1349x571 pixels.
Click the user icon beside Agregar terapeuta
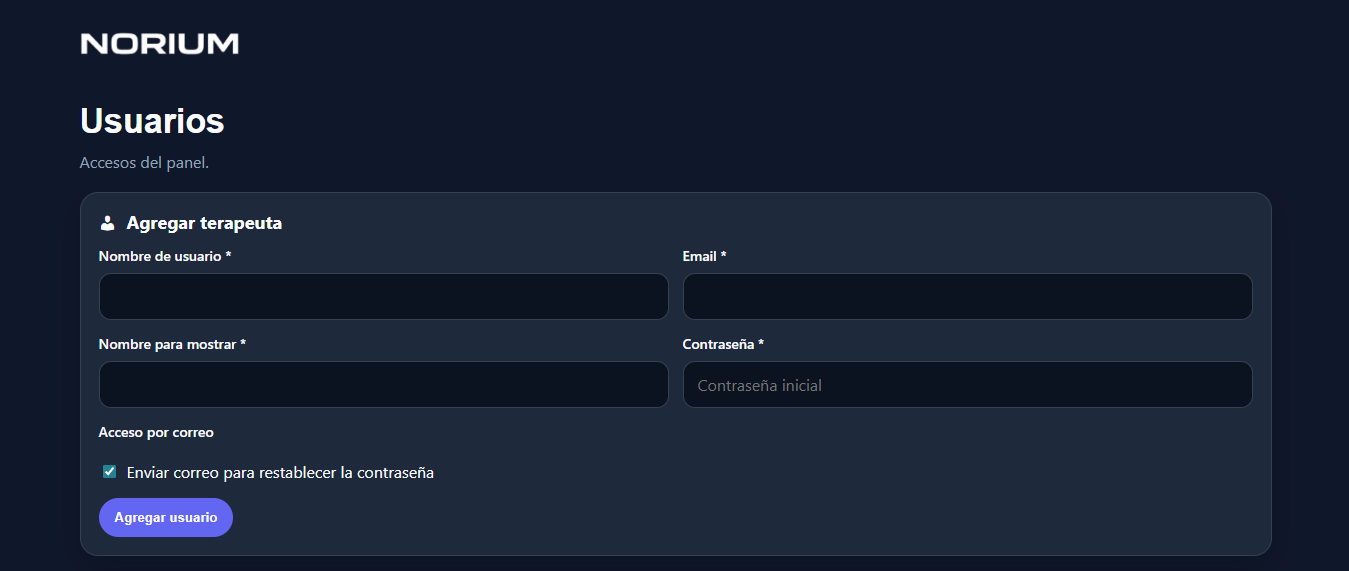point(108,223)
